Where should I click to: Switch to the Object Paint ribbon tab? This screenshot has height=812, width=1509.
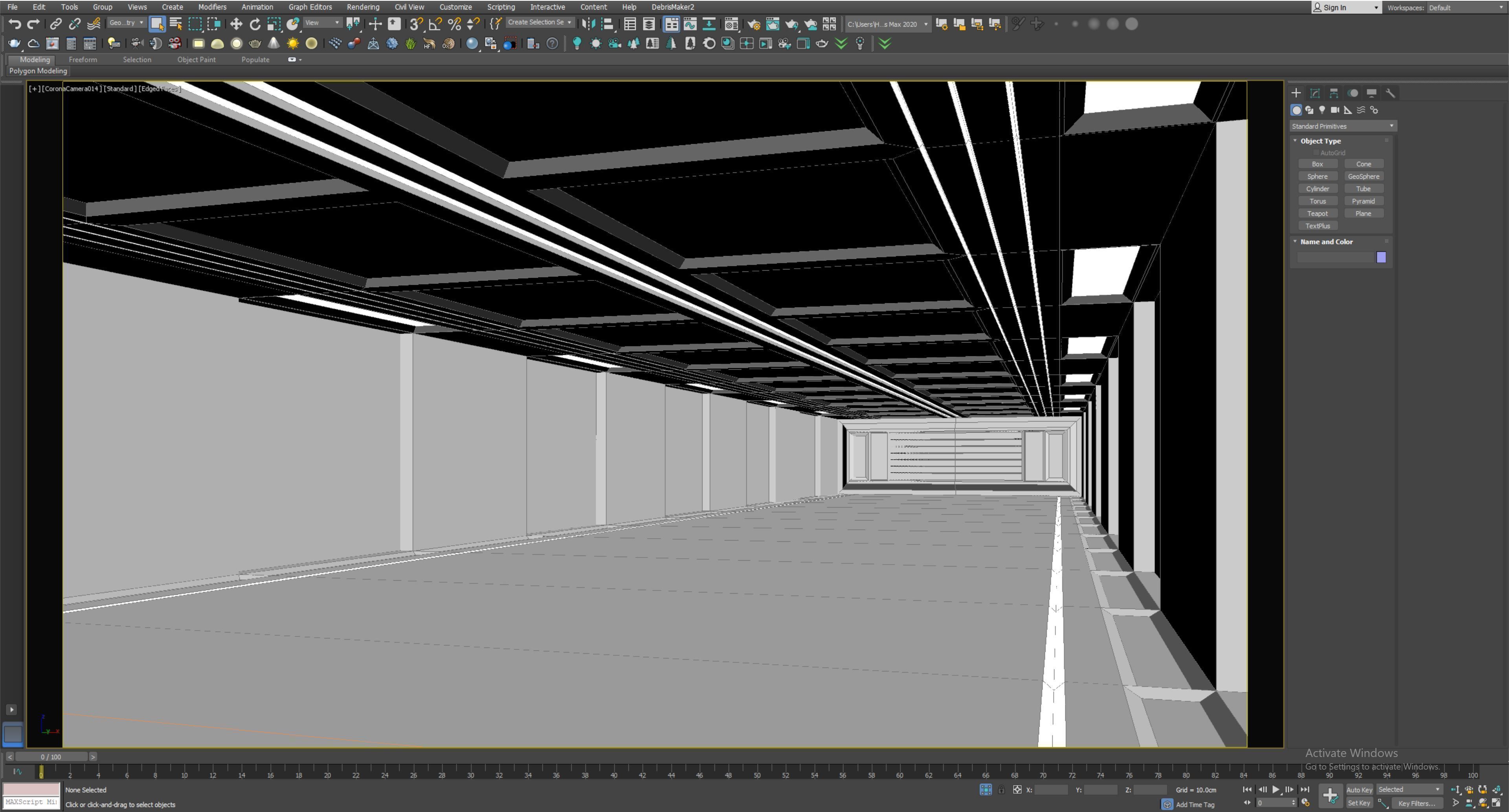pyautogui.click(x=196, y=60)
